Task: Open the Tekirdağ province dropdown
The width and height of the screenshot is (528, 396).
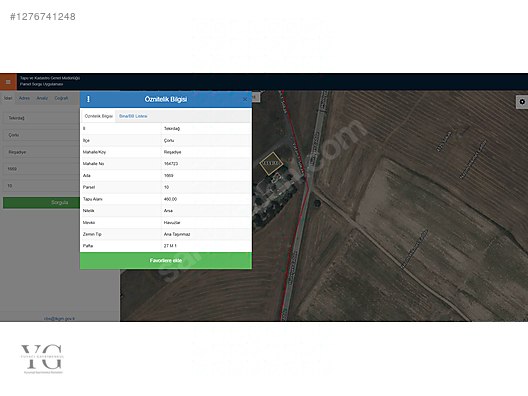Action: 41,118
